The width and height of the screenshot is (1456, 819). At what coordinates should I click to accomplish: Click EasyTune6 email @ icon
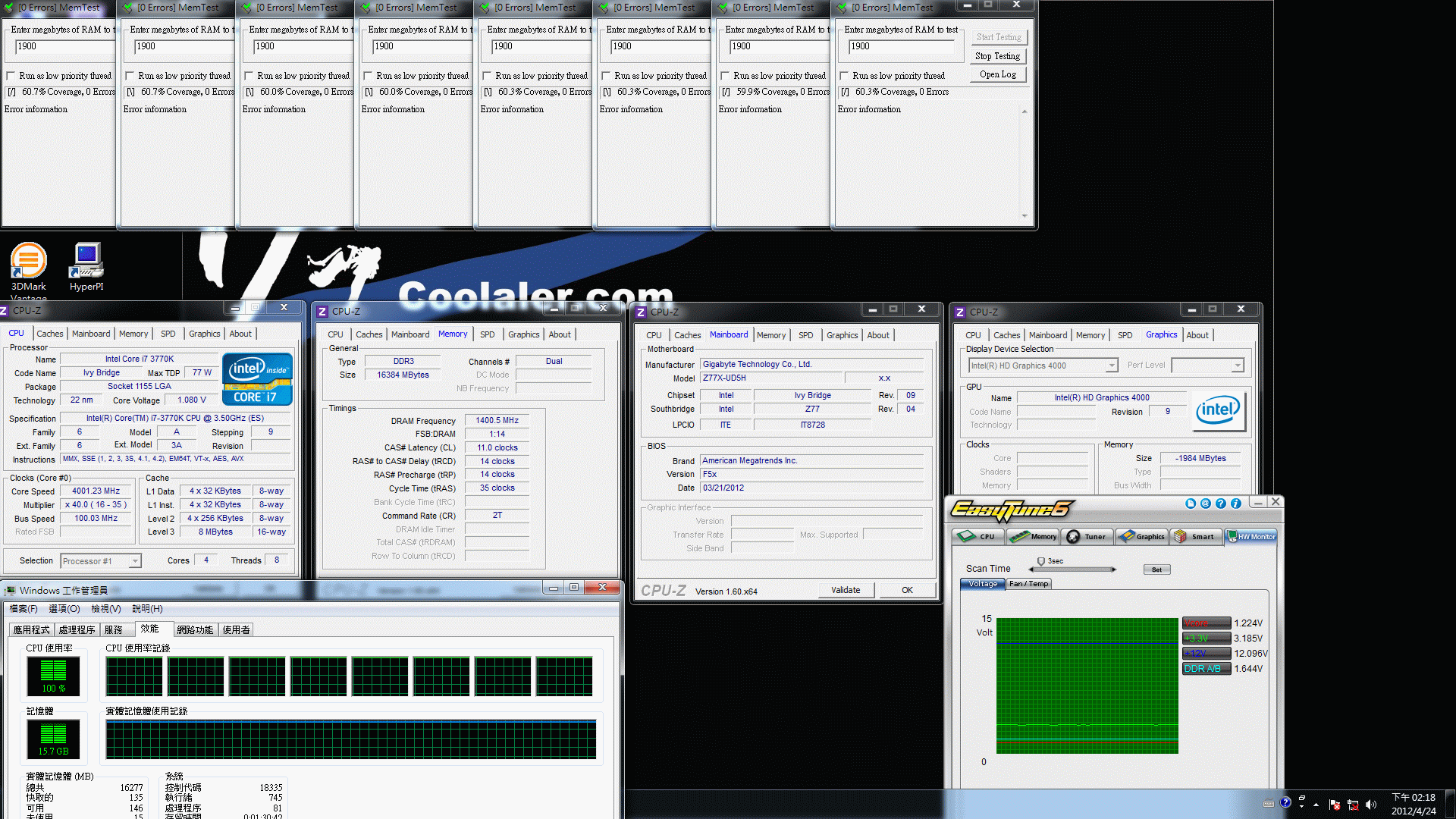coord(1205,504)
